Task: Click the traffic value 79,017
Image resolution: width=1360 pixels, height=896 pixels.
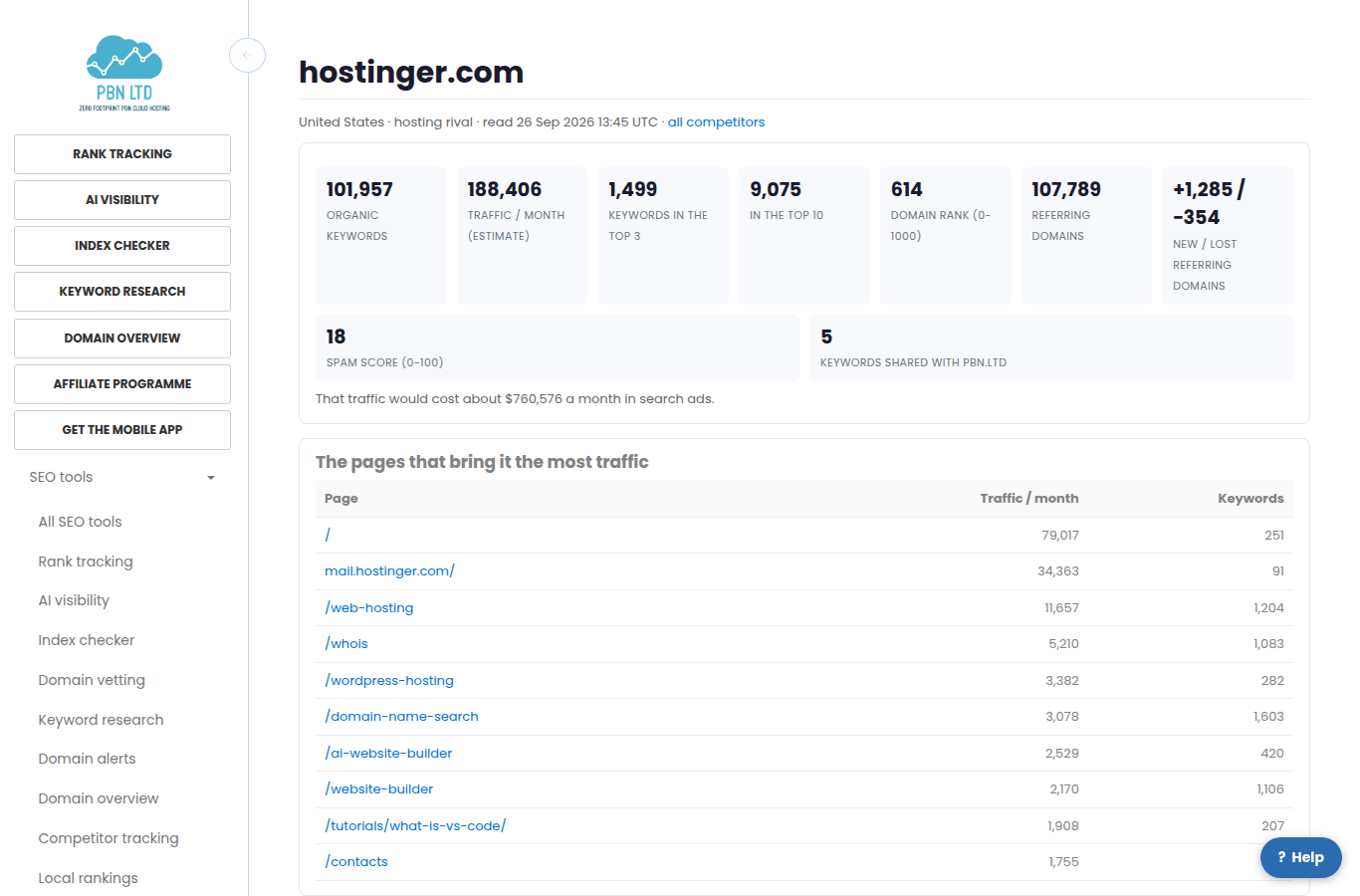Action: tap(1060, 536)
